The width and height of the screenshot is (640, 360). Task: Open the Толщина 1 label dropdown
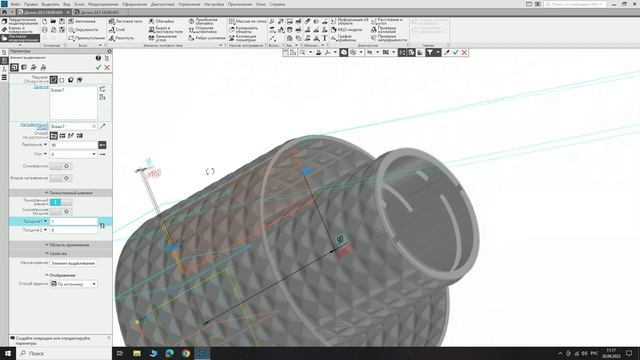pos(45,221)
